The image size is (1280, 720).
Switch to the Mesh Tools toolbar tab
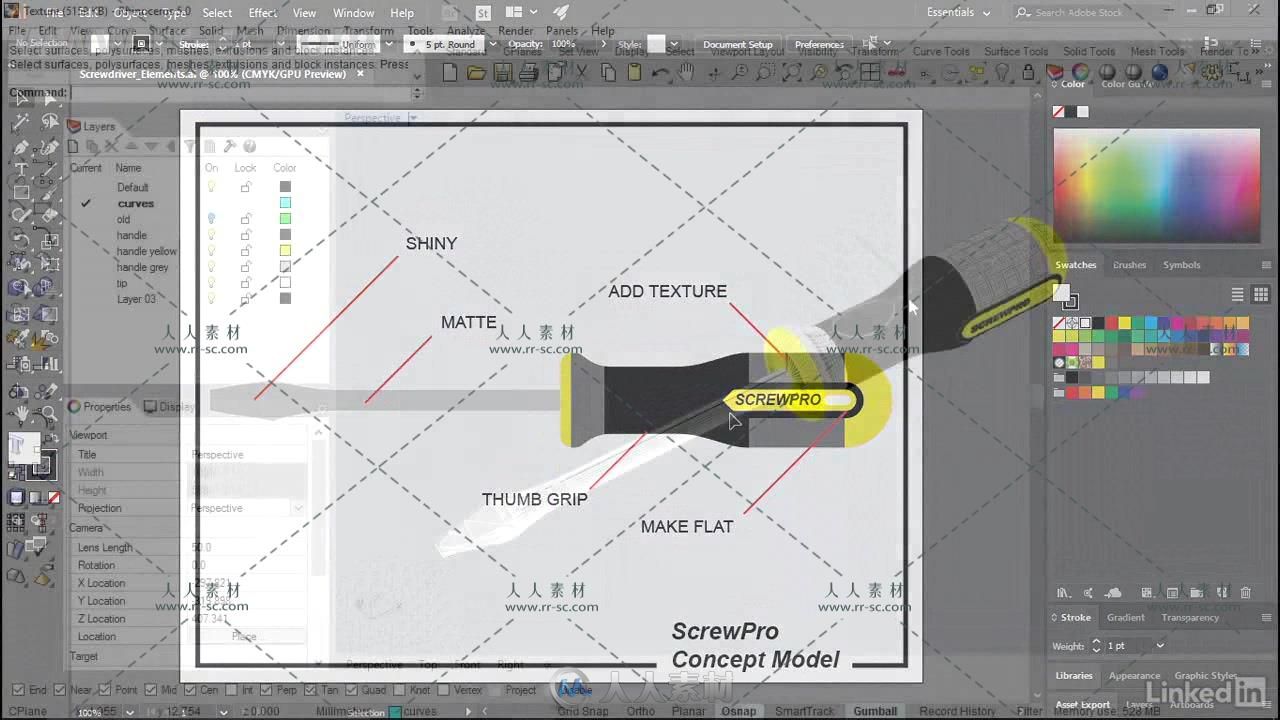(x=1157, y=51)
